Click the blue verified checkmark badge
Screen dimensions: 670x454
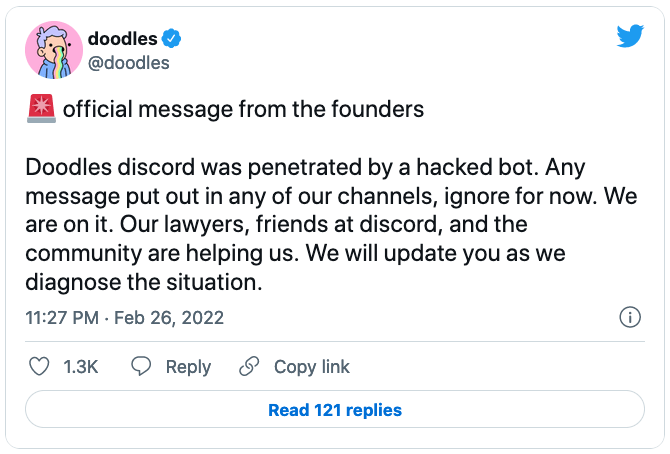[x=171, y=39]
